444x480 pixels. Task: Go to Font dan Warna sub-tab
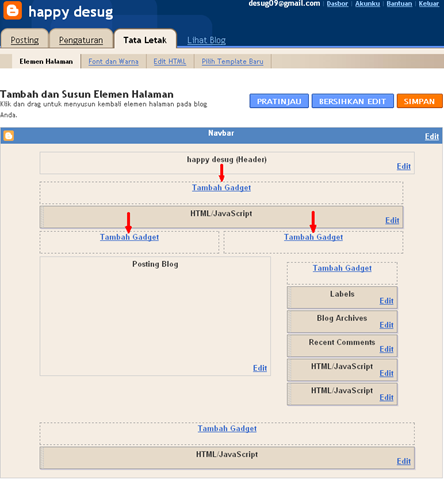pos(113,61)
